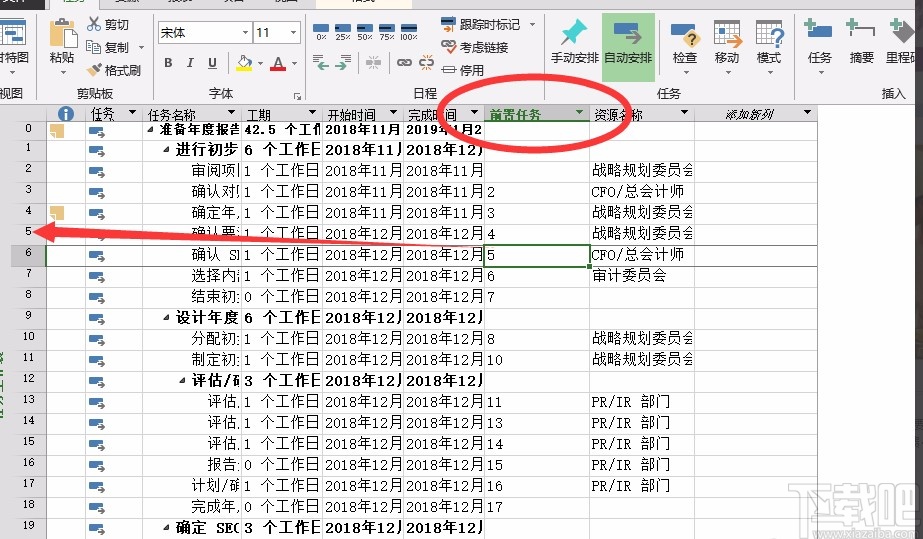Image resolution: width=923 pixels, height=539 pixels.
Task: Open the font dialog launcher in 字体 group
Action: point(297,96)
